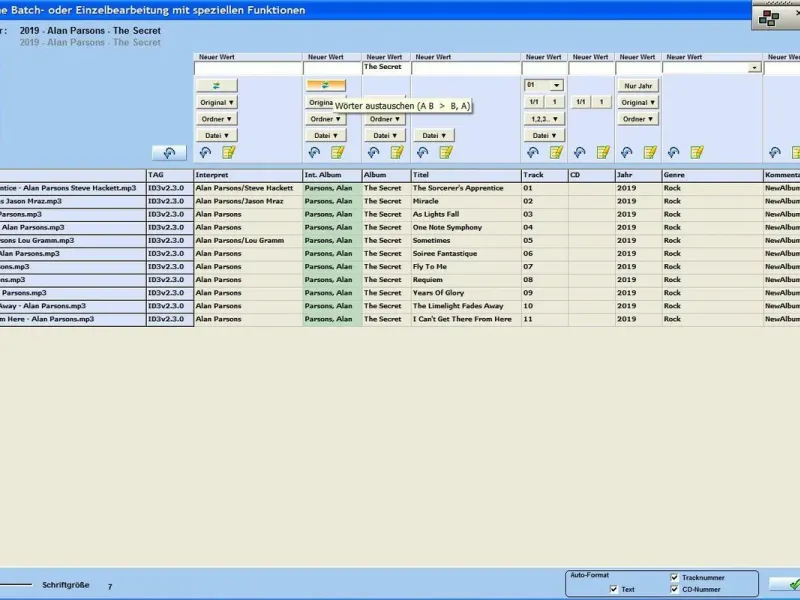Select the title cell 'One Note Symphony'

[x=466, y=228]
